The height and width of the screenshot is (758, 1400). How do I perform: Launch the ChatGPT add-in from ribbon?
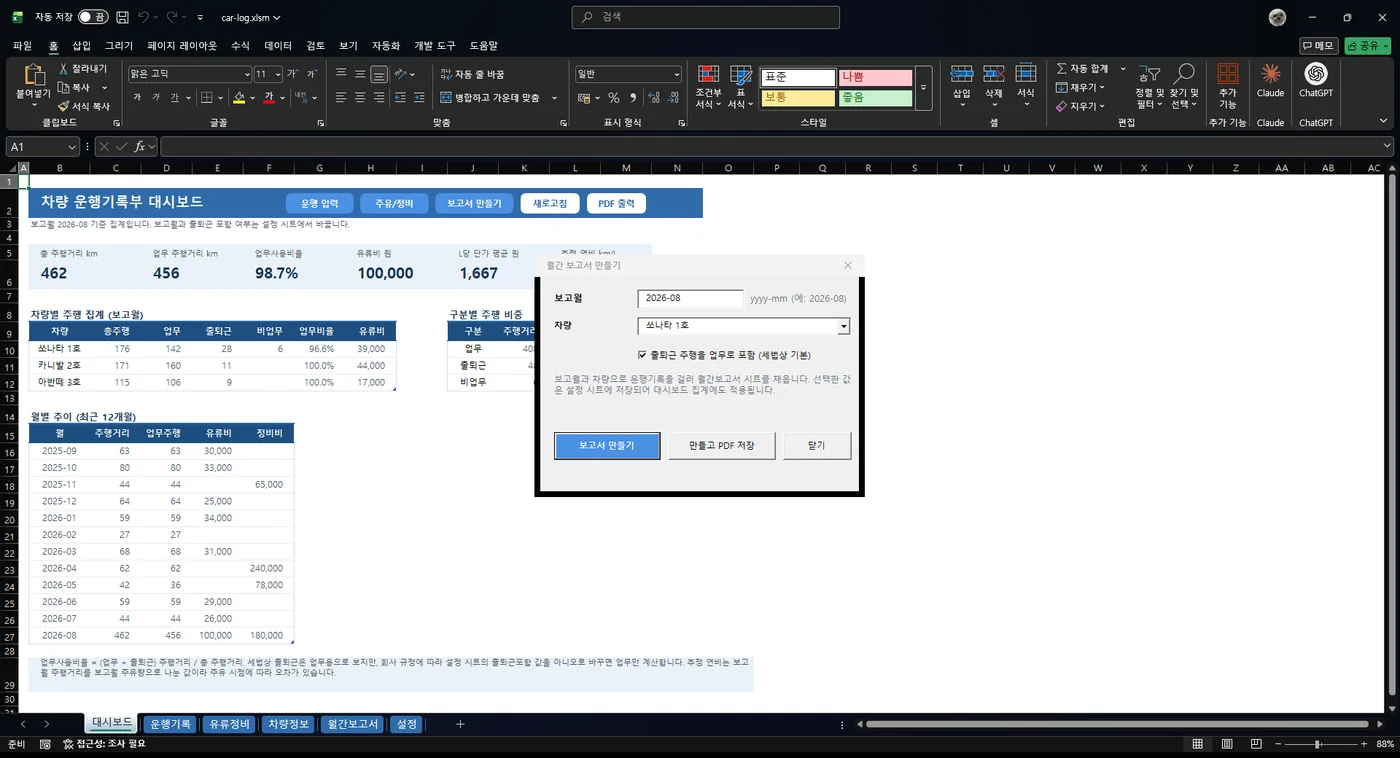(x=1315, y=80)
